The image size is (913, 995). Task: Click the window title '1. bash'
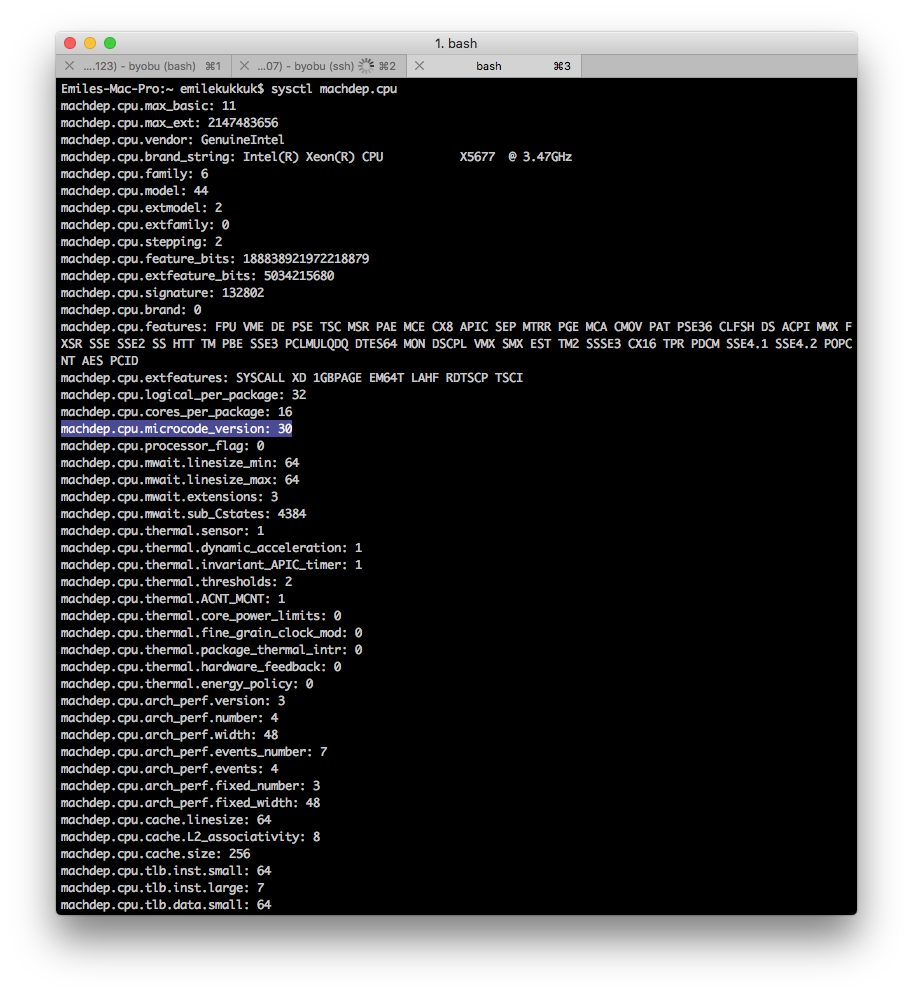[456, 43]
